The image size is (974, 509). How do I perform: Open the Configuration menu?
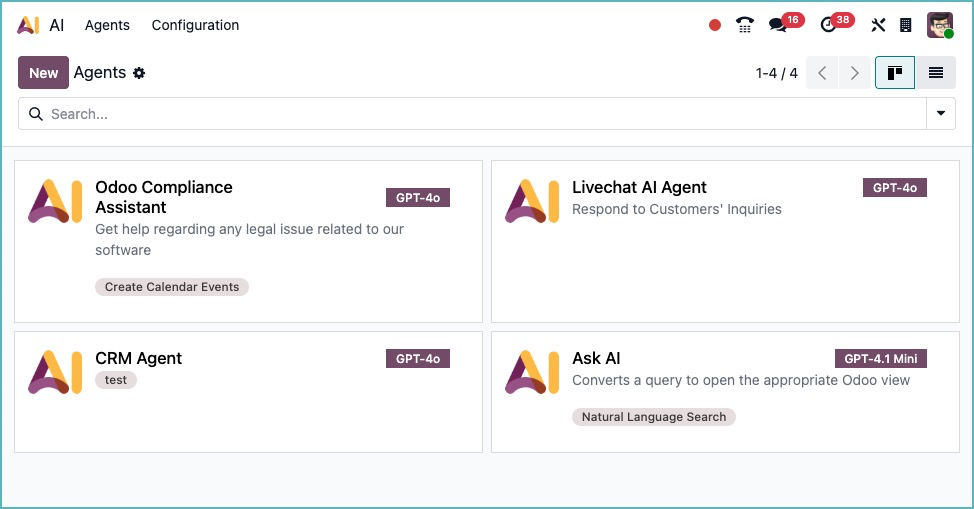click(195, 25)
